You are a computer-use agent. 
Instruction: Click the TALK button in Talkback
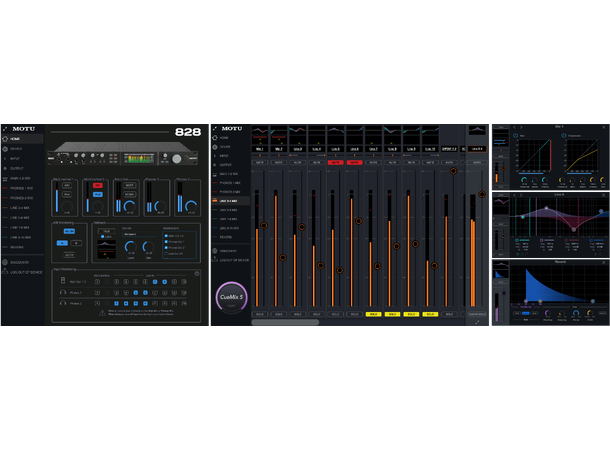tap(106, 231)
